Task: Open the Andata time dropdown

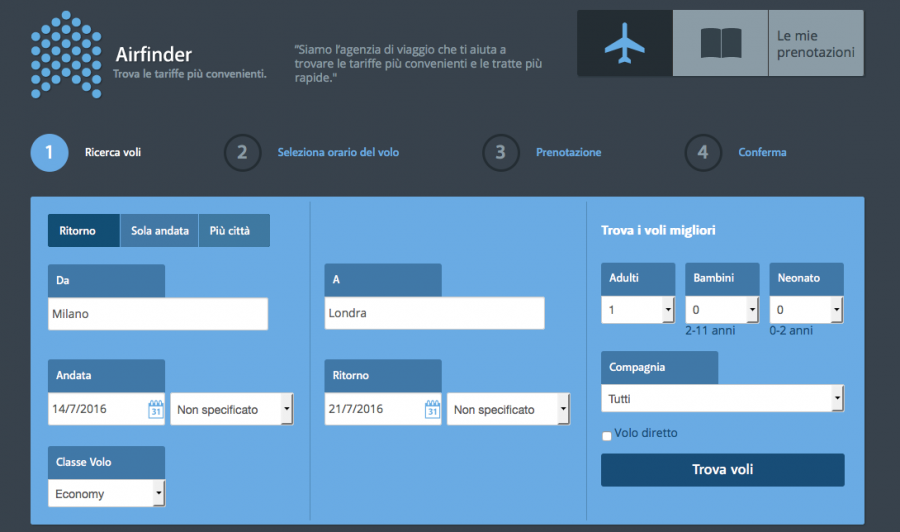Action: [232, 409]
